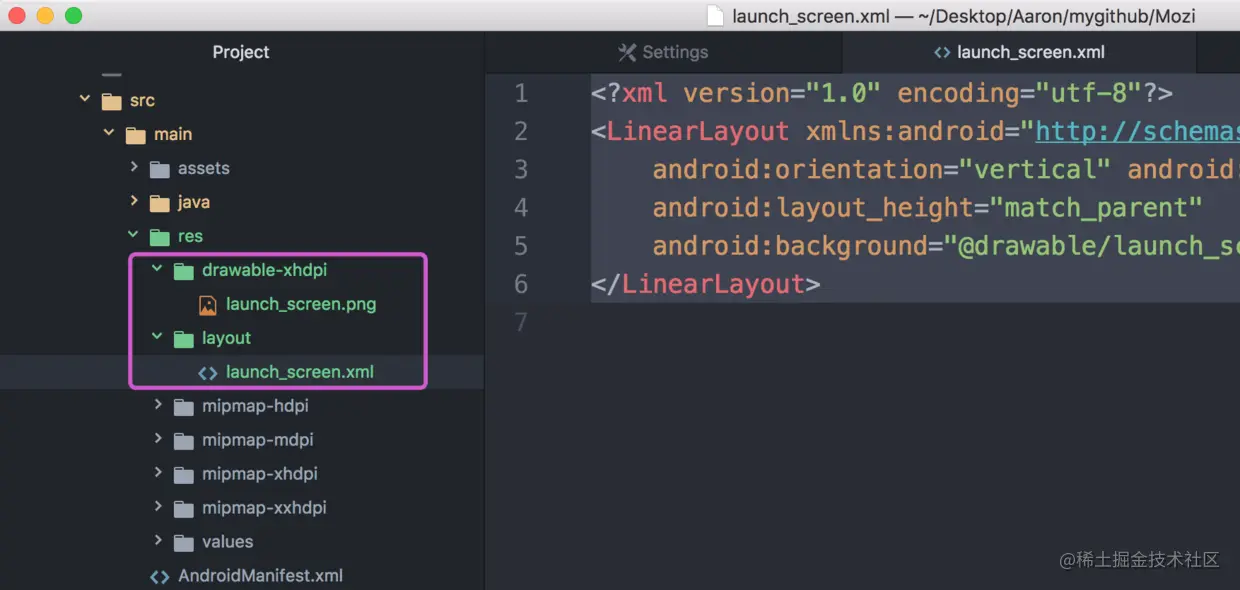The image size is (1240, 590).
Task: Open AndroidManifest.xml file name
Action: click(260, 576)
